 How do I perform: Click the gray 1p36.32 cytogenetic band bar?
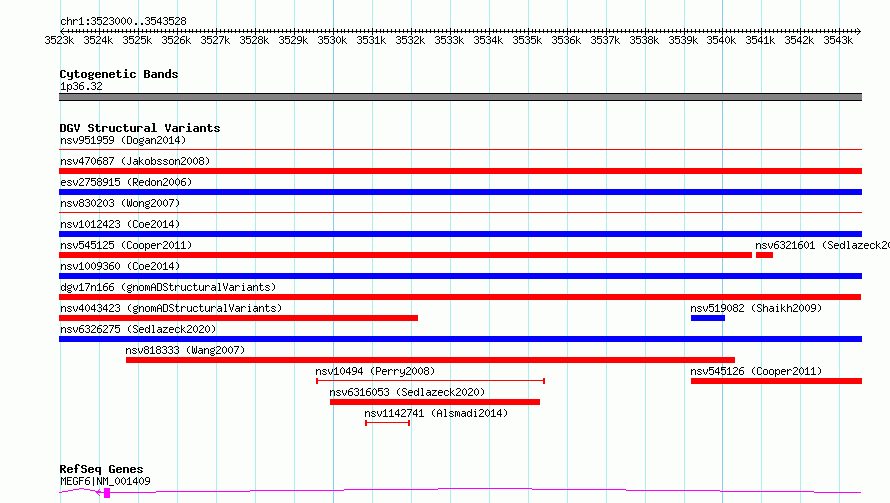pyautogui.click(x=460, y=97)
